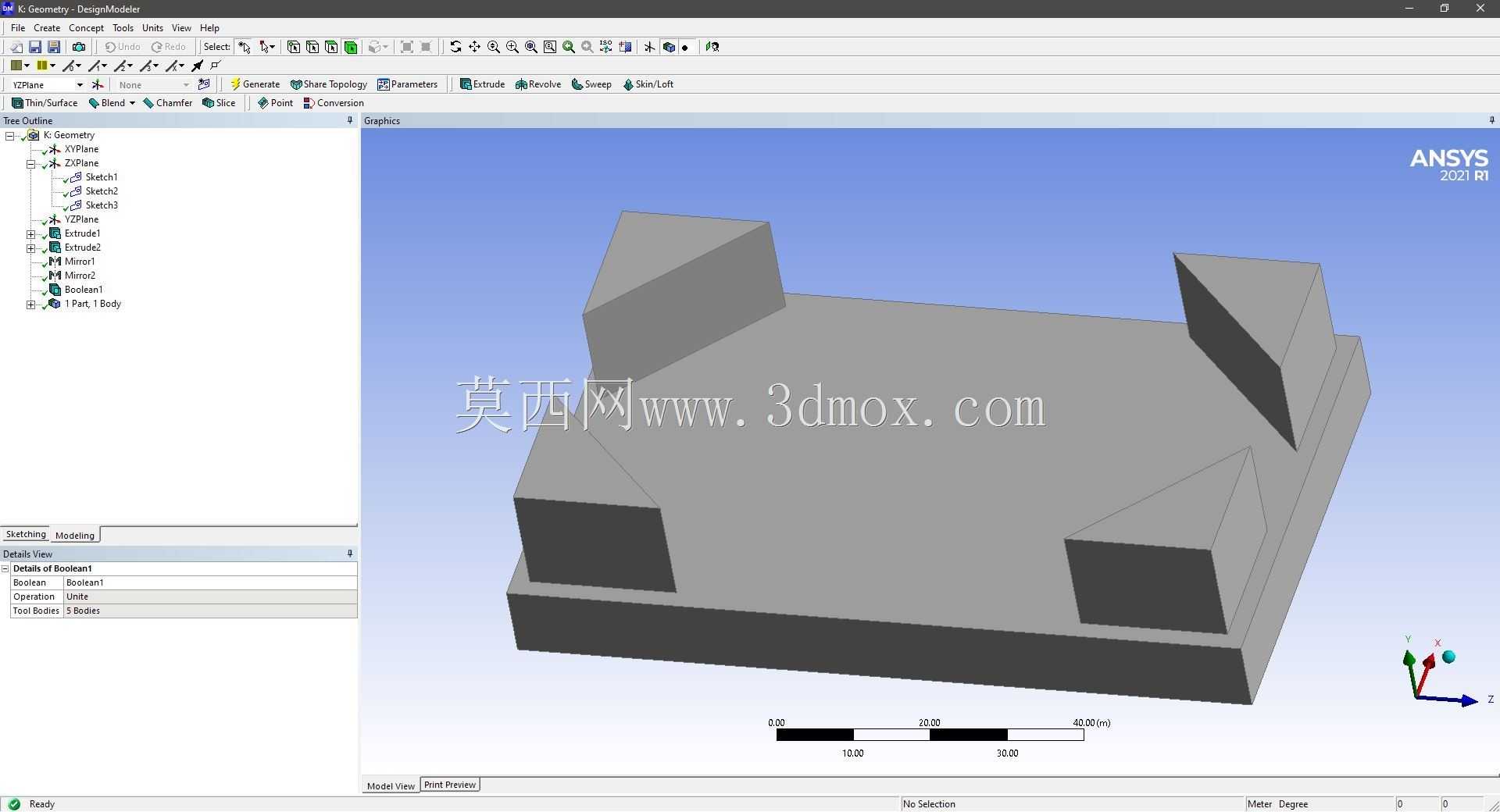Click the Generate button

pyautogui.click(x=255, y=84)
